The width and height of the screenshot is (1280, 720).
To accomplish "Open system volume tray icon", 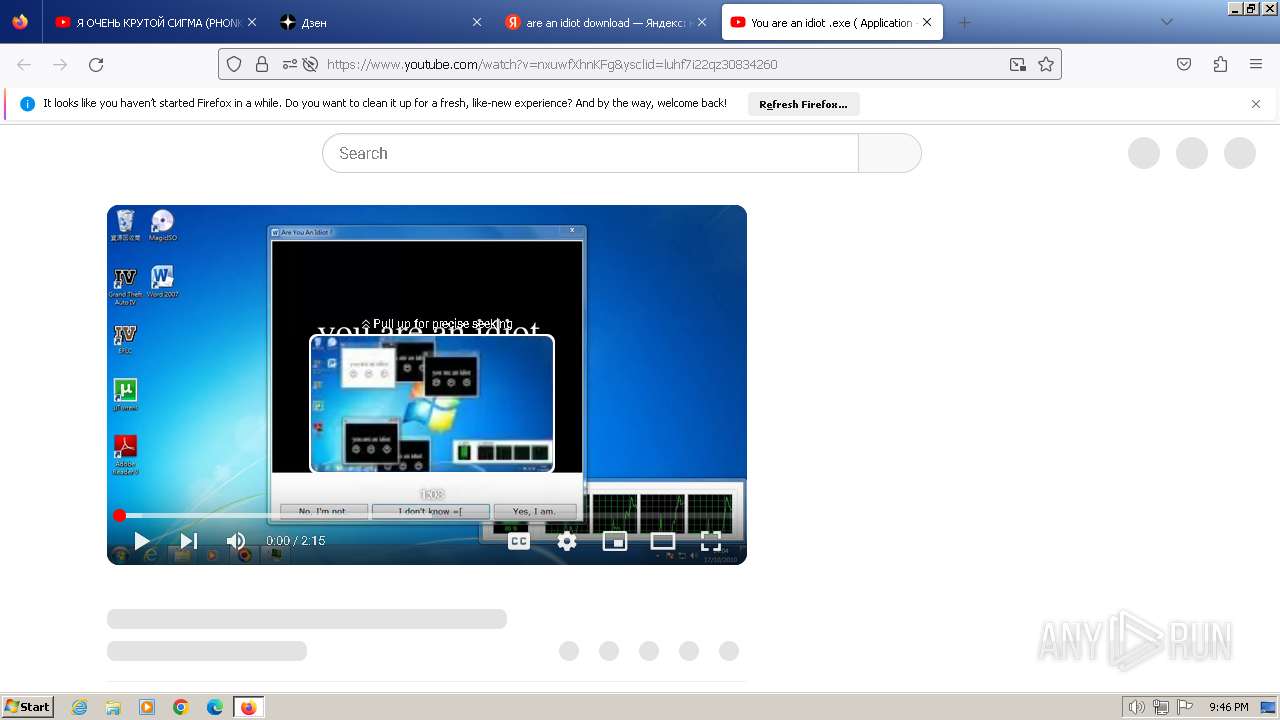I will click(x=1137, y=707).
